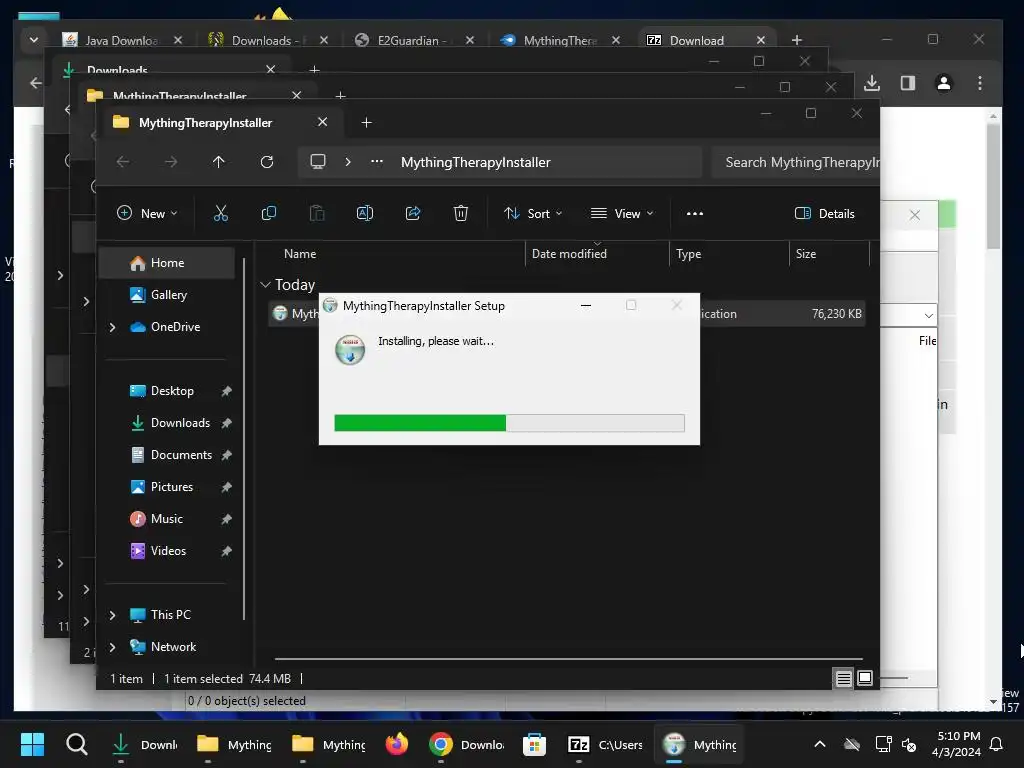Minimize the MythingTherapyInstaller Setup dialog
Image resolution: width=1024 pixels, height=768 pixels.
tap(586, 306)
